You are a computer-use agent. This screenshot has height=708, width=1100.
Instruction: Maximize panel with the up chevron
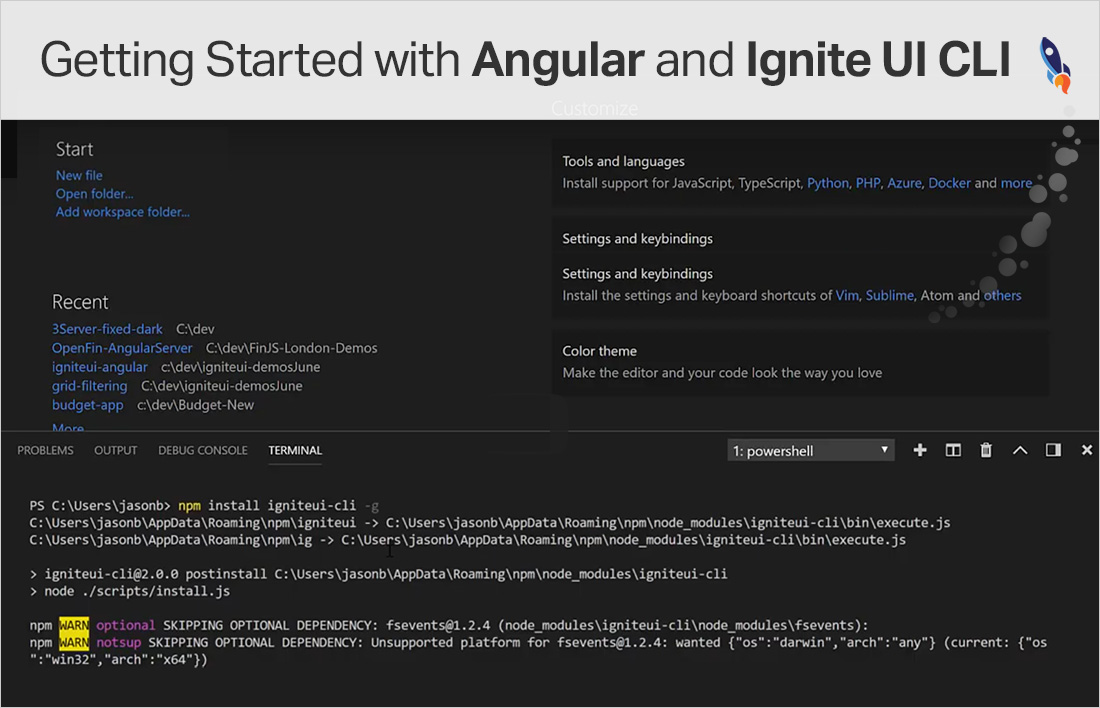(1020, 451)
